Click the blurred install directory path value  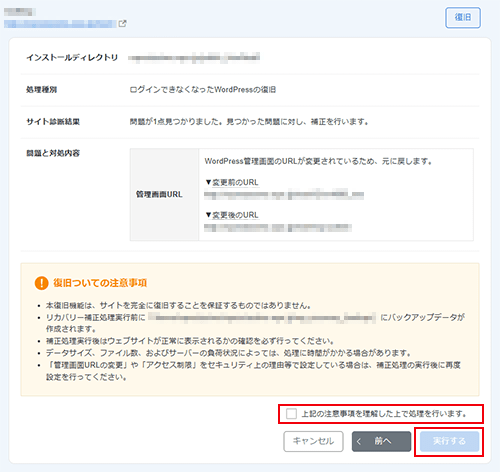click(x=194, y=58)
